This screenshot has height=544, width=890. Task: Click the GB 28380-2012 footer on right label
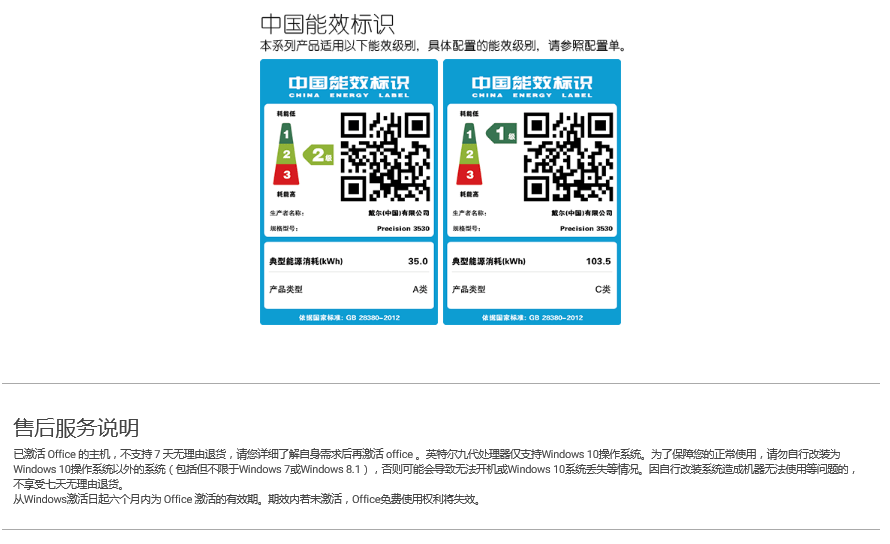pyautogui.click(x=532, y=318)
